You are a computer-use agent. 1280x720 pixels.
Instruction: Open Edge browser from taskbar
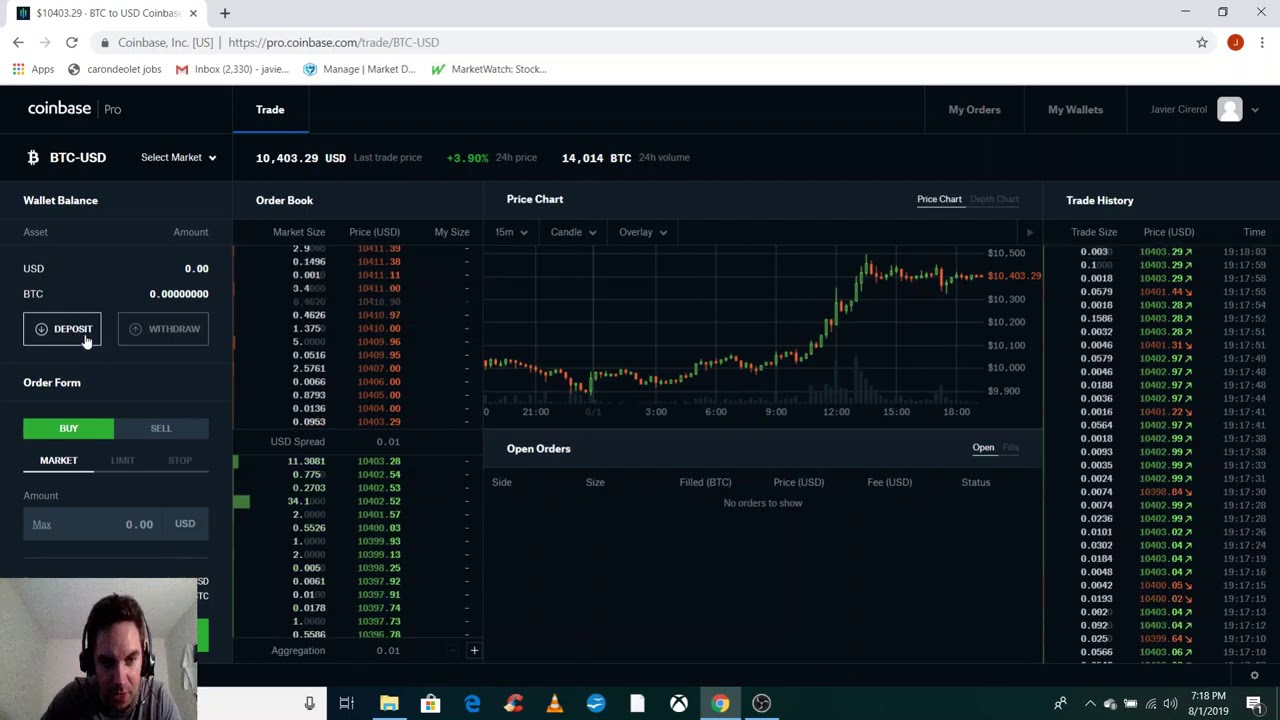[x=472, y=703]
